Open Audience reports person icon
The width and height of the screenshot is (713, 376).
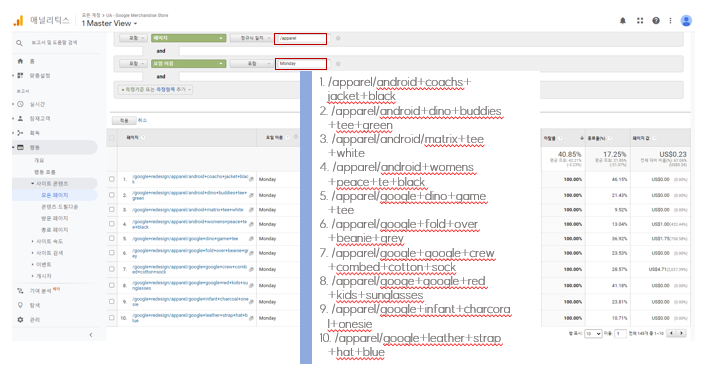(x=20, y=118)
